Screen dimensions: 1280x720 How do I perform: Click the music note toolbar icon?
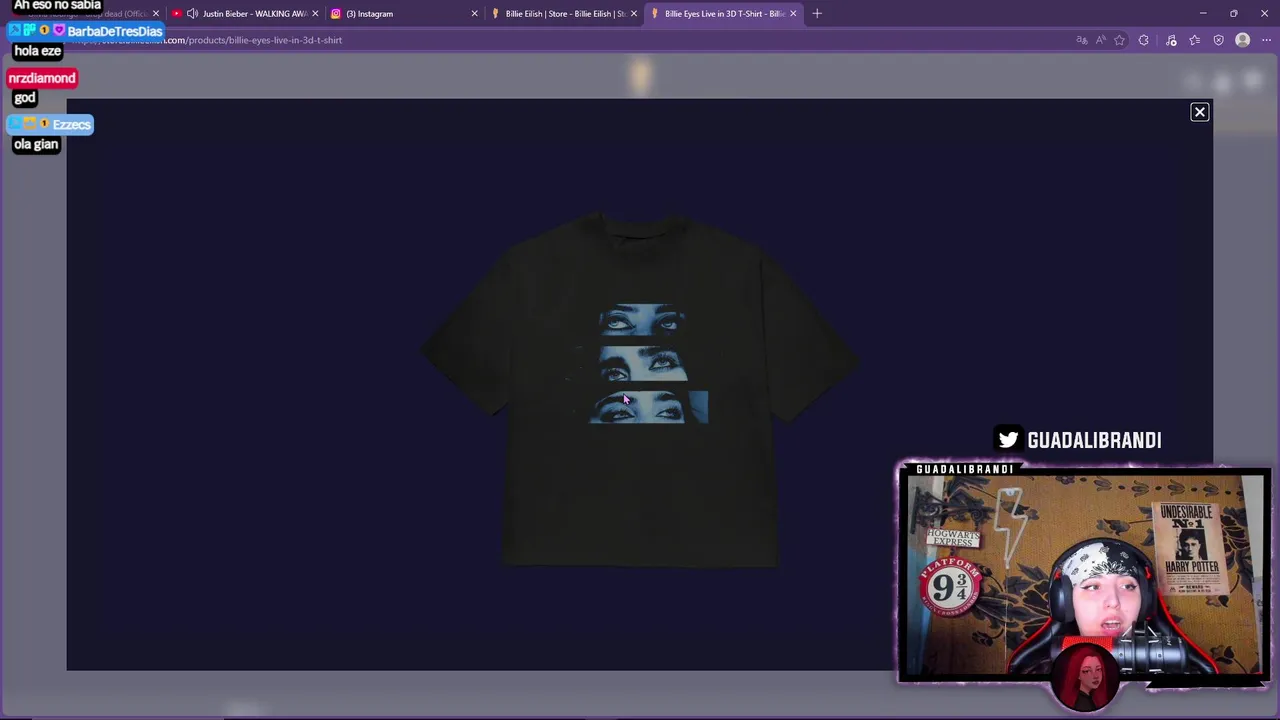coord(1171,40)
